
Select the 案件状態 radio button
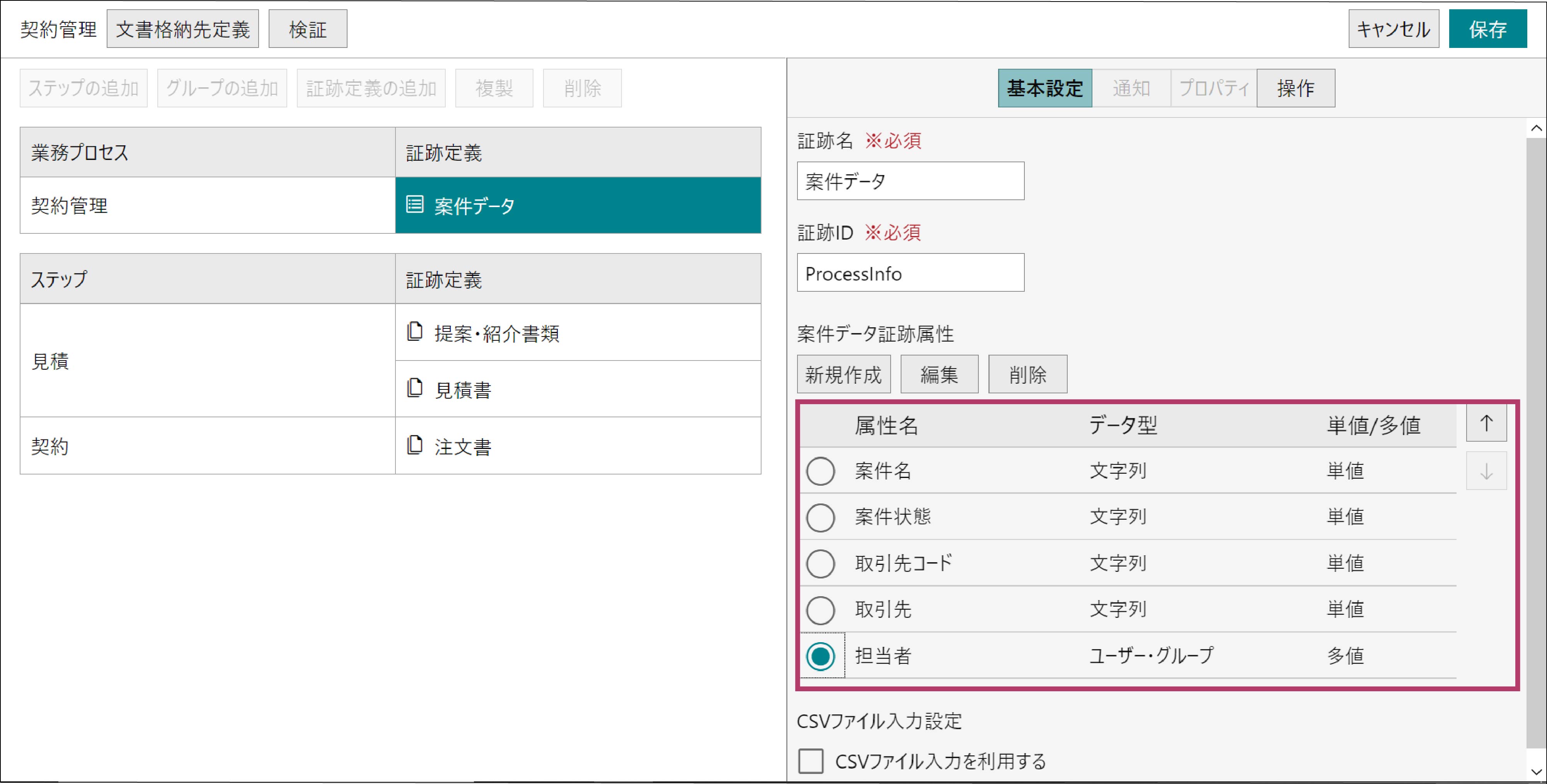[x=820, y=517]
